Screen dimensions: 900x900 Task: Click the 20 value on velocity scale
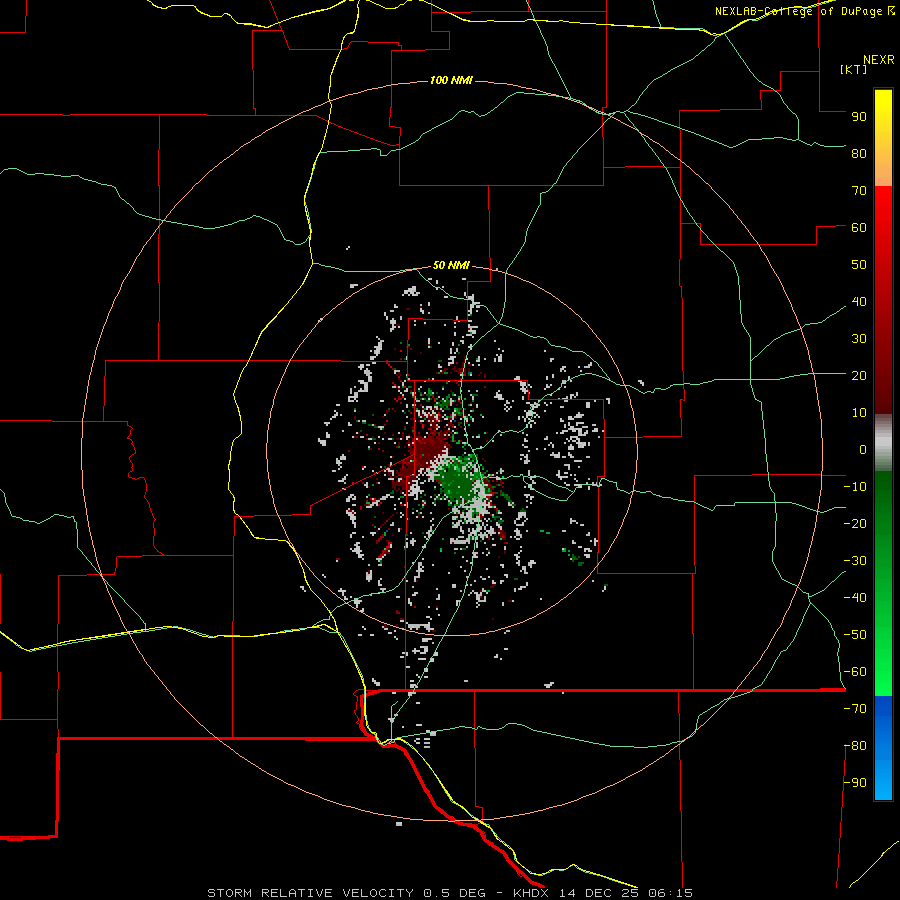(859, 376)
